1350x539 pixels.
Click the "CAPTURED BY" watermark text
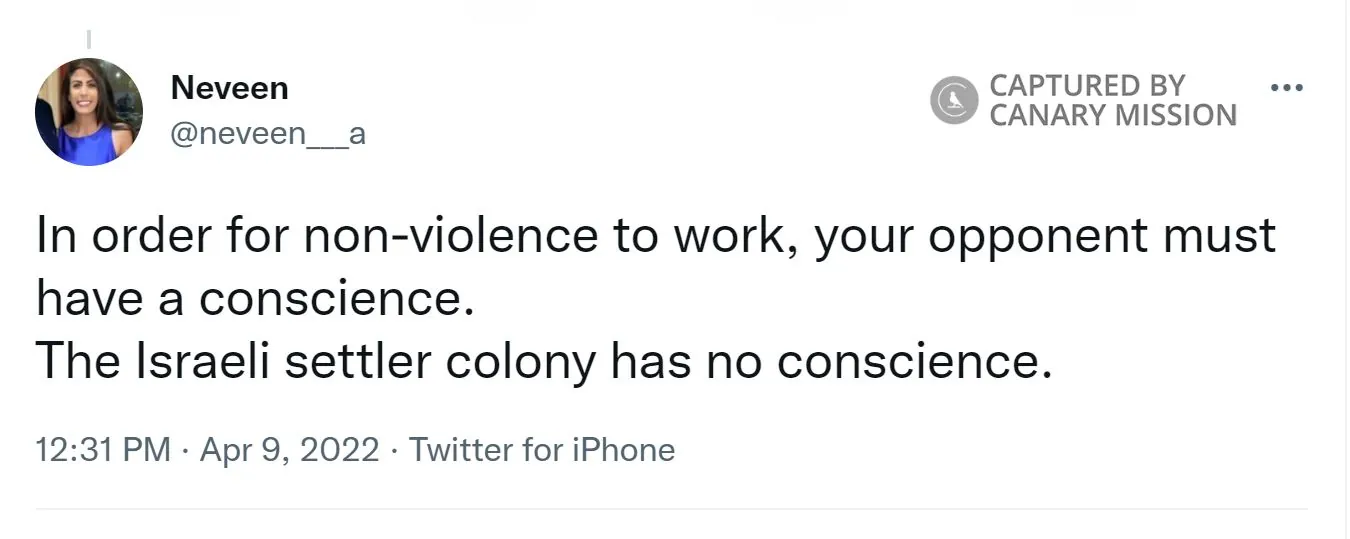[x=1087, y=85]
